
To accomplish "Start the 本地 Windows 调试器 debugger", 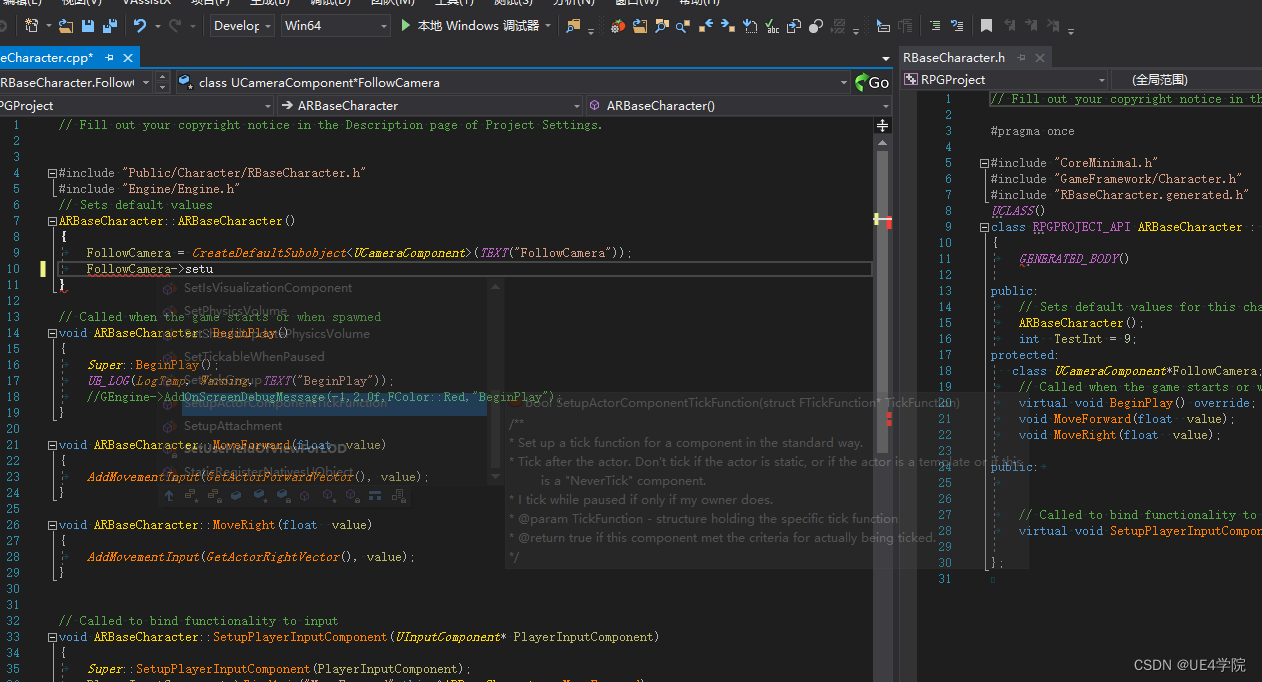I will 469,26.
